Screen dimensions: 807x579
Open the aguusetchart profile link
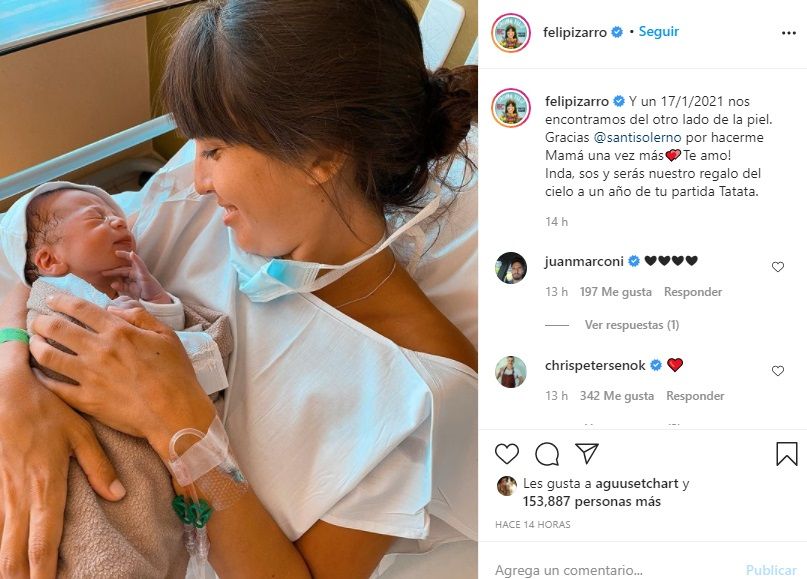637,484
